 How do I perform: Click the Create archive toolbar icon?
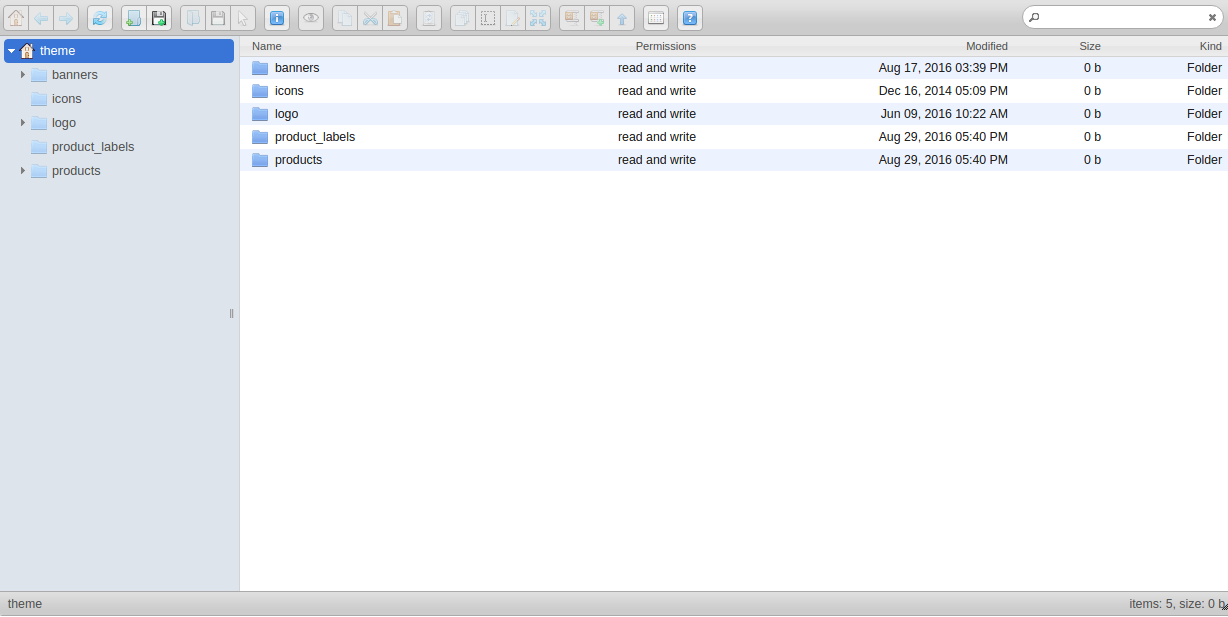(597, 18)
